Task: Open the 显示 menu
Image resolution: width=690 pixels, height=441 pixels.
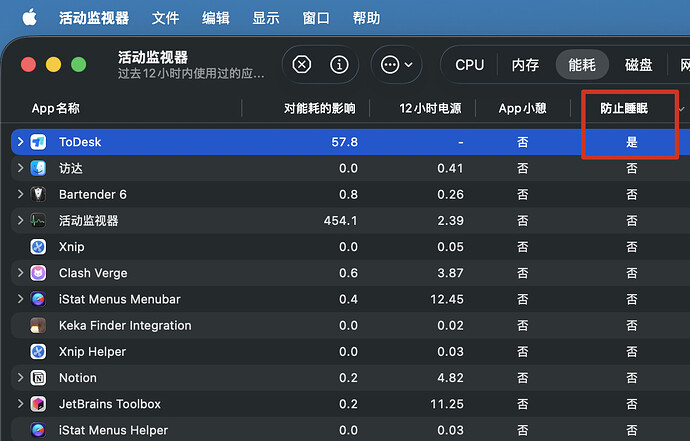Action: [x=266, y=18]
